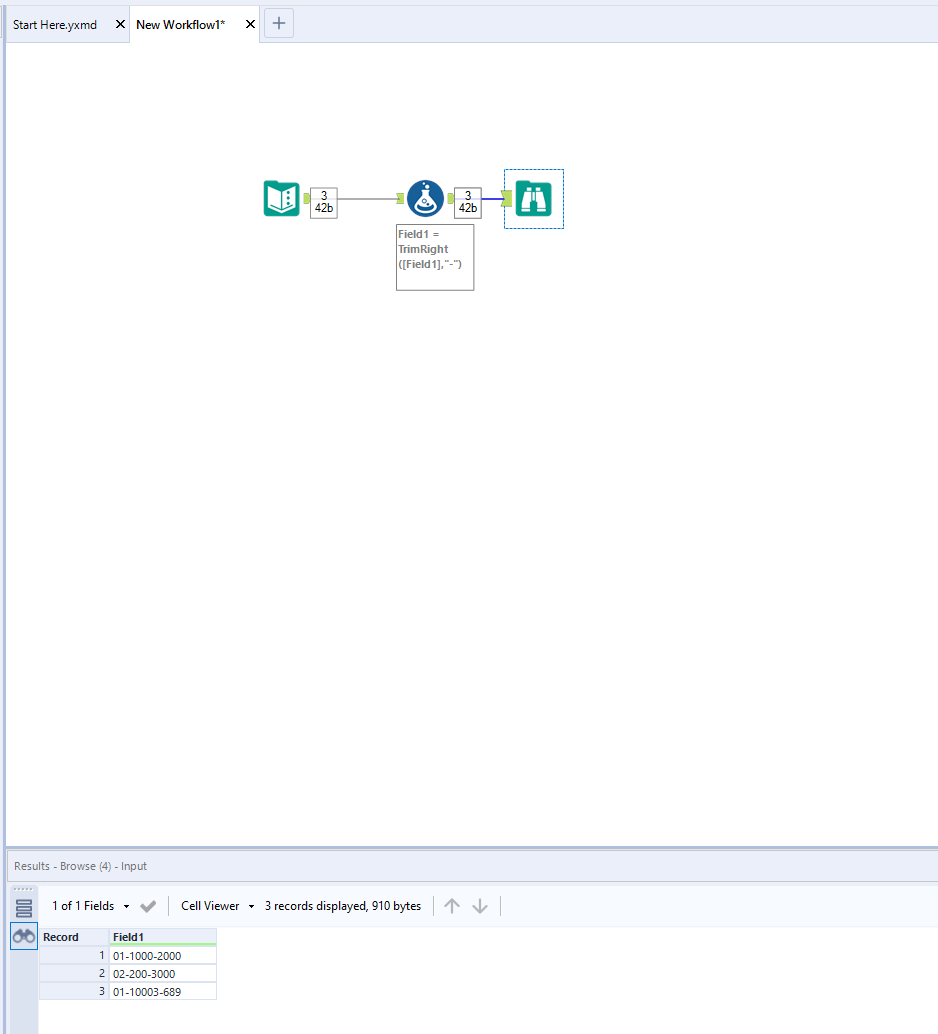Select the Text Input tool on the canvas
This screenshot has height=1034, width=938.
tap(281, 198)
